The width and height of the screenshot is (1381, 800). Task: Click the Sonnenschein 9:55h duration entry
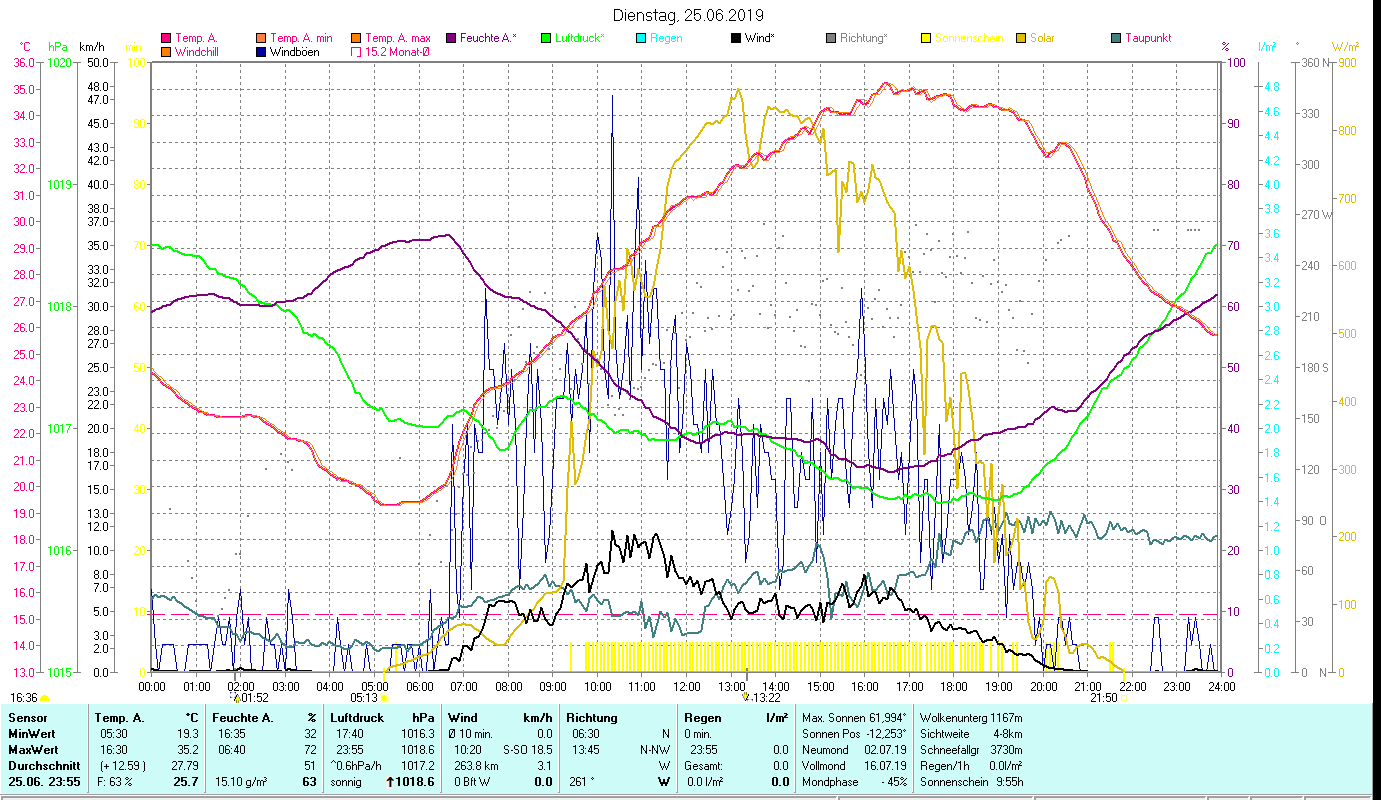[x=971, y=781]
